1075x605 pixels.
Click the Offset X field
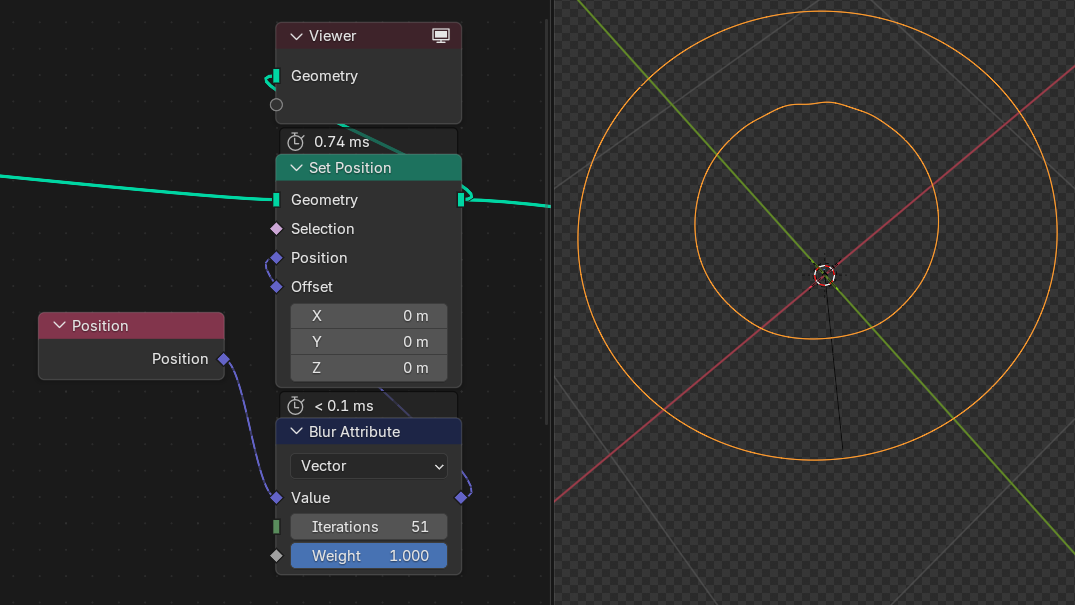(369, 316)
